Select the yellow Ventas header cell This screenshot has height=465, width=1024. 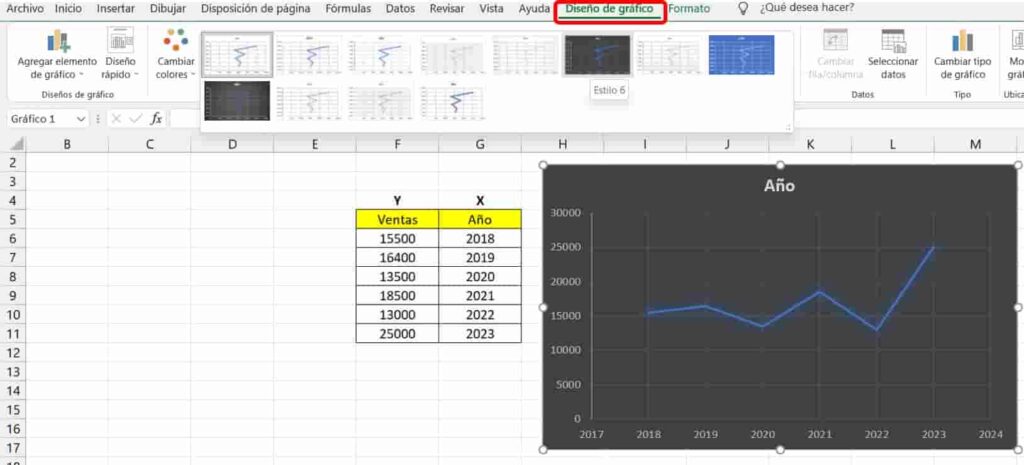point(397,219)
